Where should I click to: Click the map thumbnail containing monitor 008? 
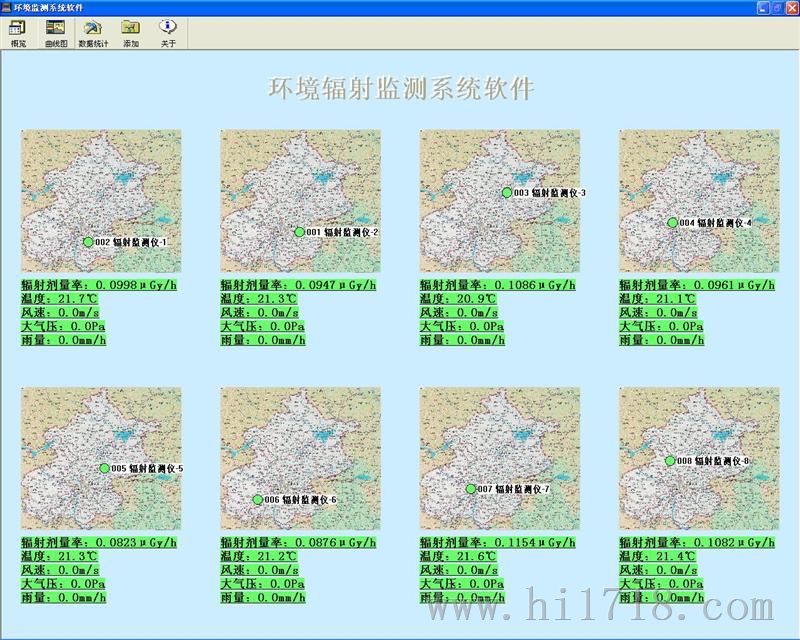(699, 458)
